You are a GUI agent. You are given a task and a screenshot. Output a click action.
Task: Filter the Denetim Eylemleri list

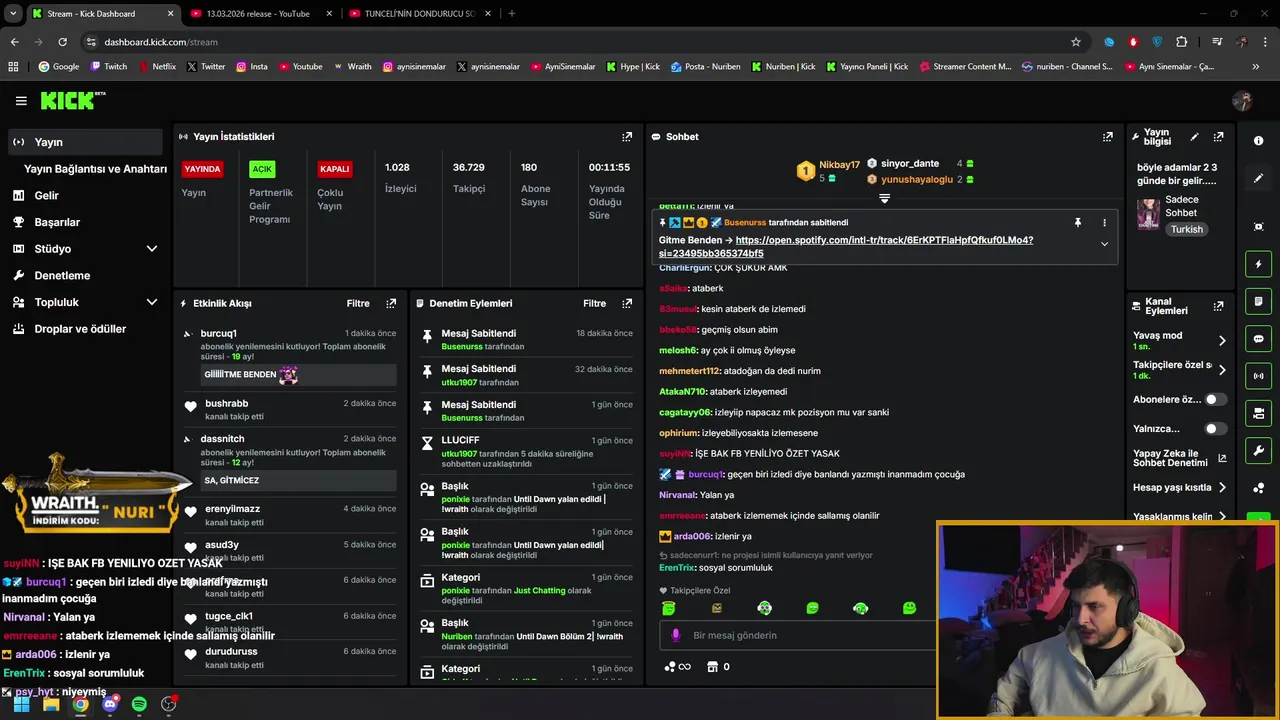(594, 303)
